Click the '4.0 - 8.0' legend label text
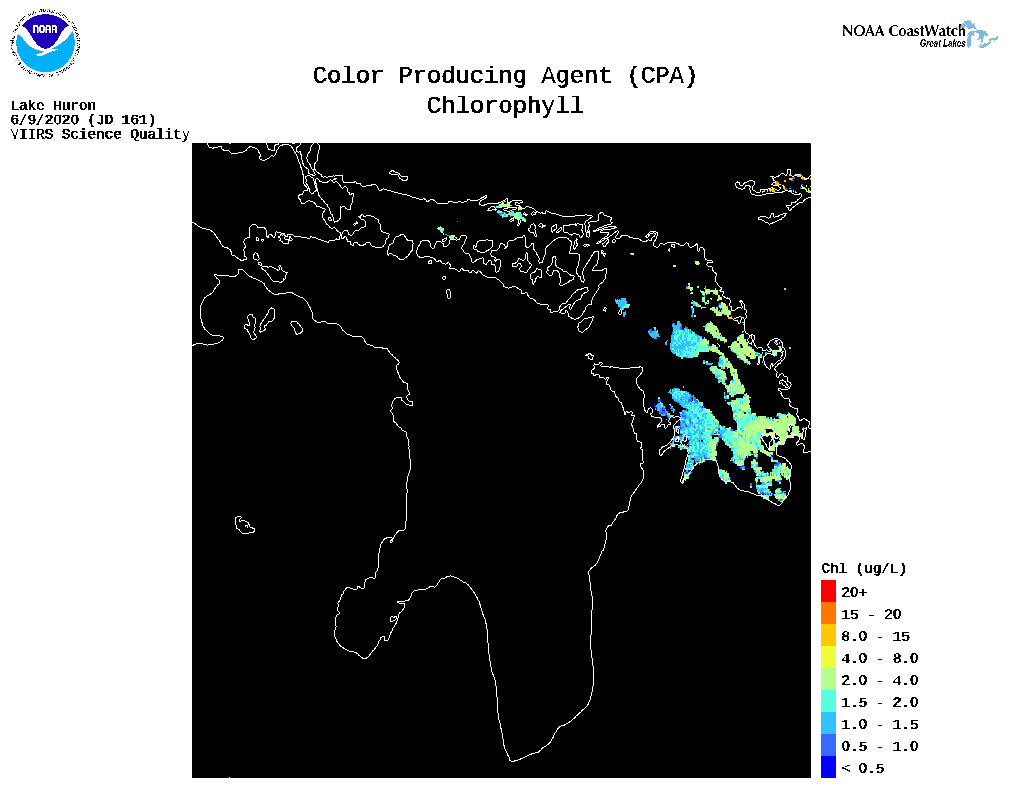This screenshot has width=1010, height=790. click(x=880, y=658)
